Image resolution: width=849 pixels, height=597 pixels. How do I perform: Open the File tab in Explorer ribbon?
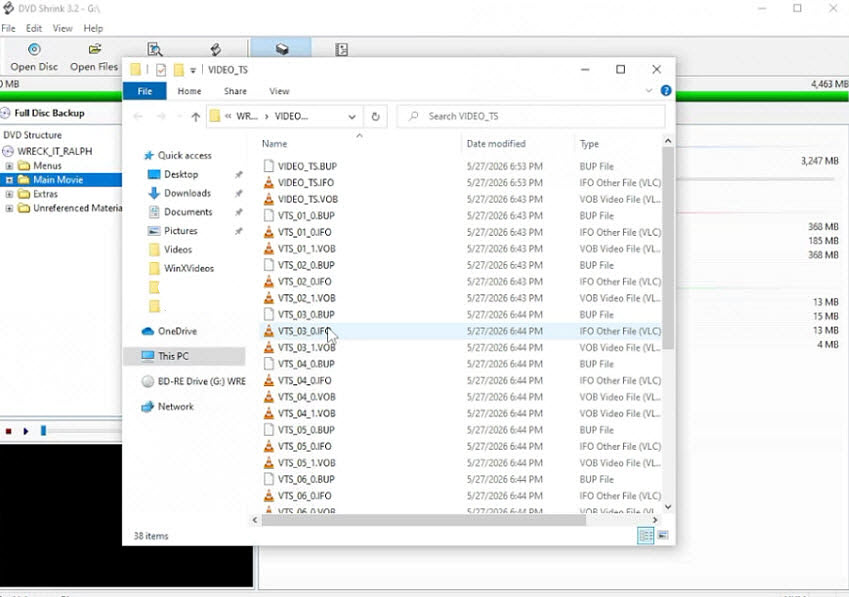(145, 91)
